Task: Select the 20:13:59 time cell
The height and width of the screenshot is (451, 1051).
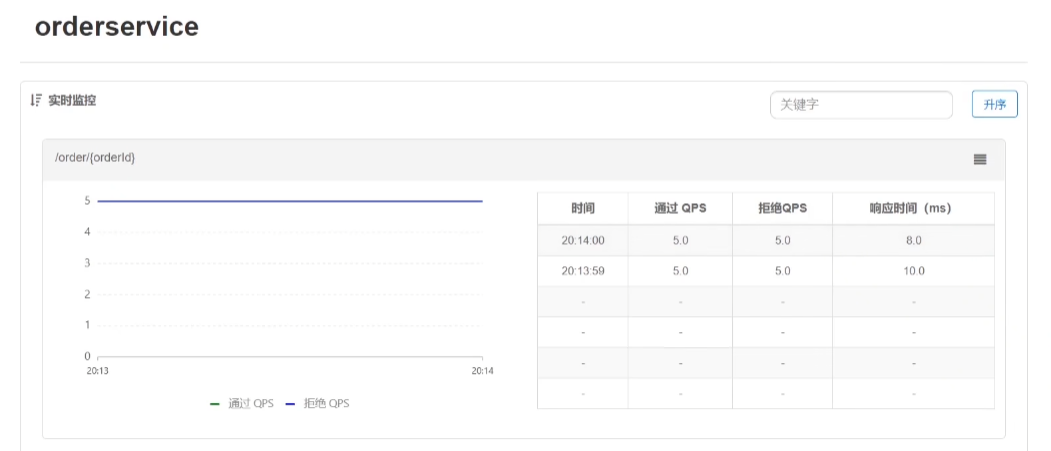Action: pos(583,271)
